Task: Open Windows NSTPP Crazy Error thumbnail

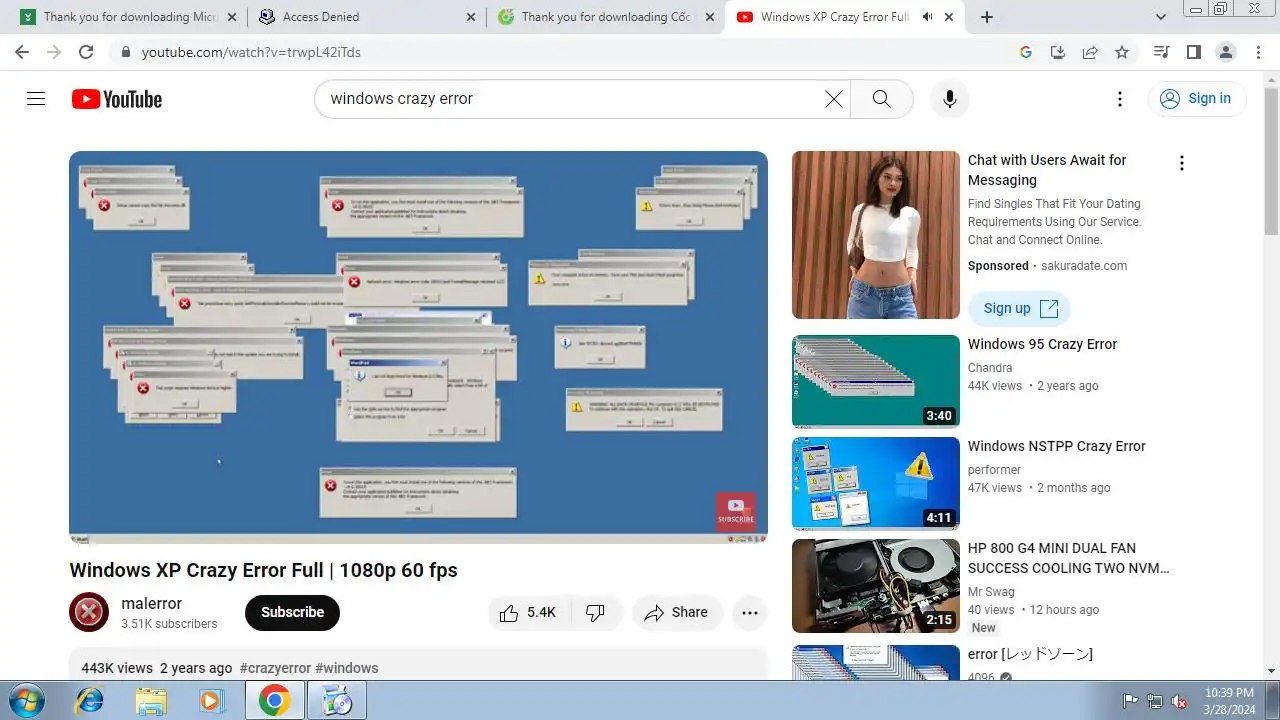Action: click(x=875, y=483)
